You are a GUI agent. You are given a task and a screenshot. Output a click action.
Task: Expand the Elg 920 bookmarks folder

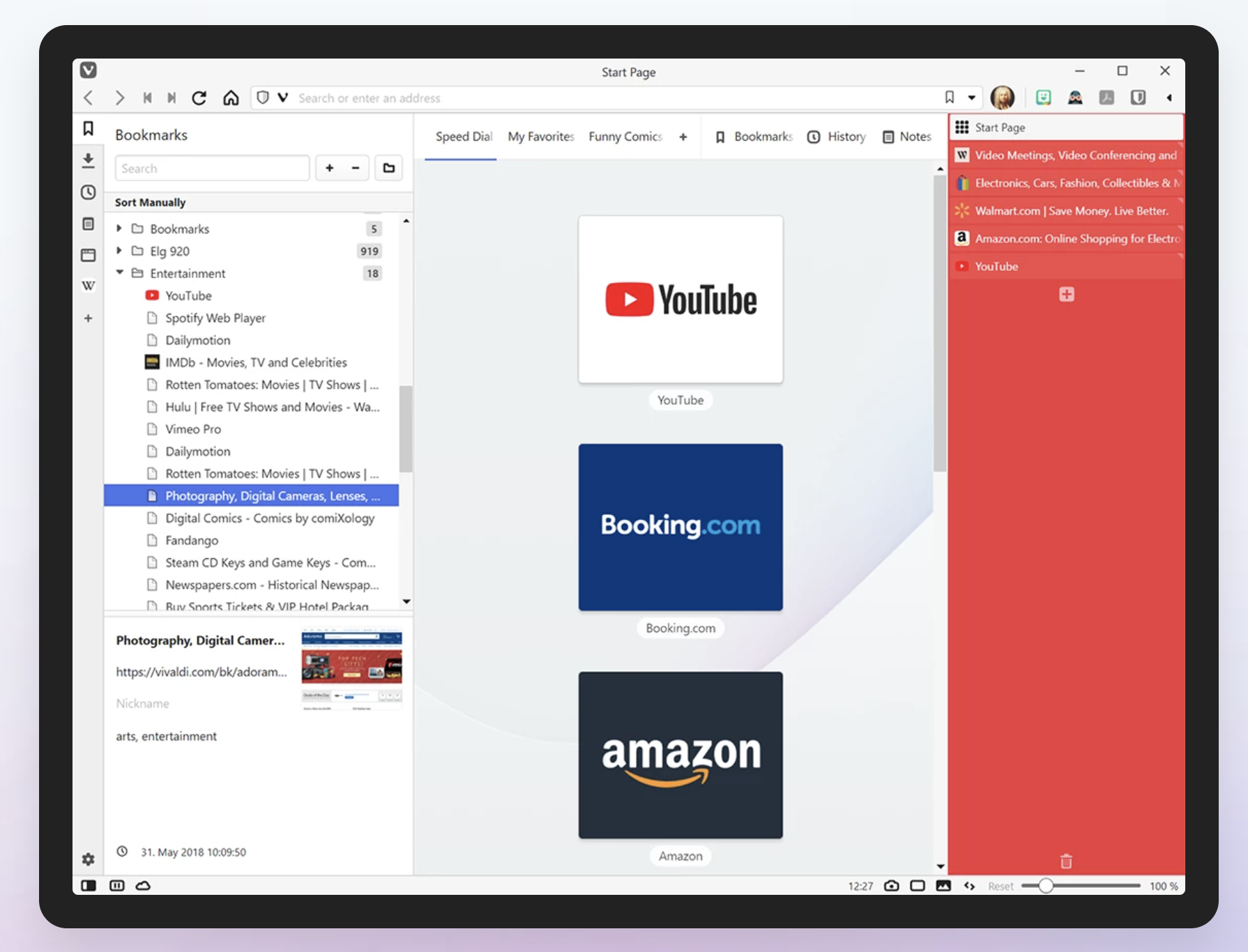click(119, 251)
